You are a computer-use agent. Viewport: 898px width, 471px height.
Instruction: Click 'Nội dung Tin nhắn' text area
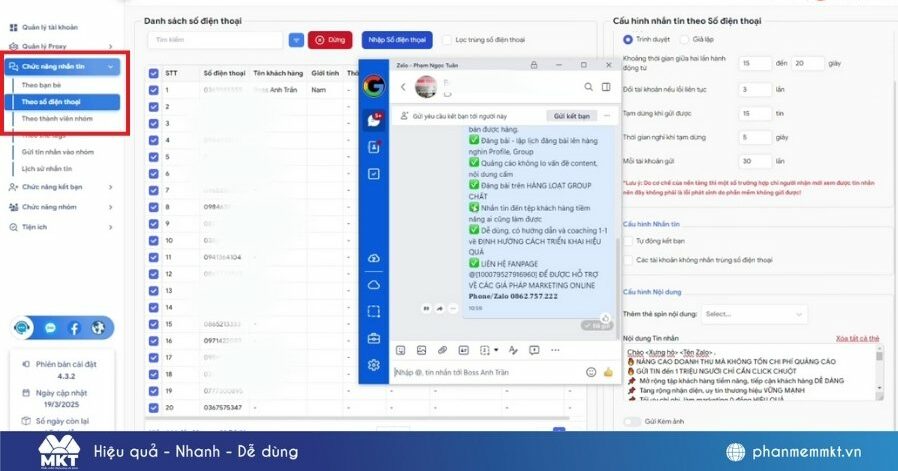coord(753,372)
